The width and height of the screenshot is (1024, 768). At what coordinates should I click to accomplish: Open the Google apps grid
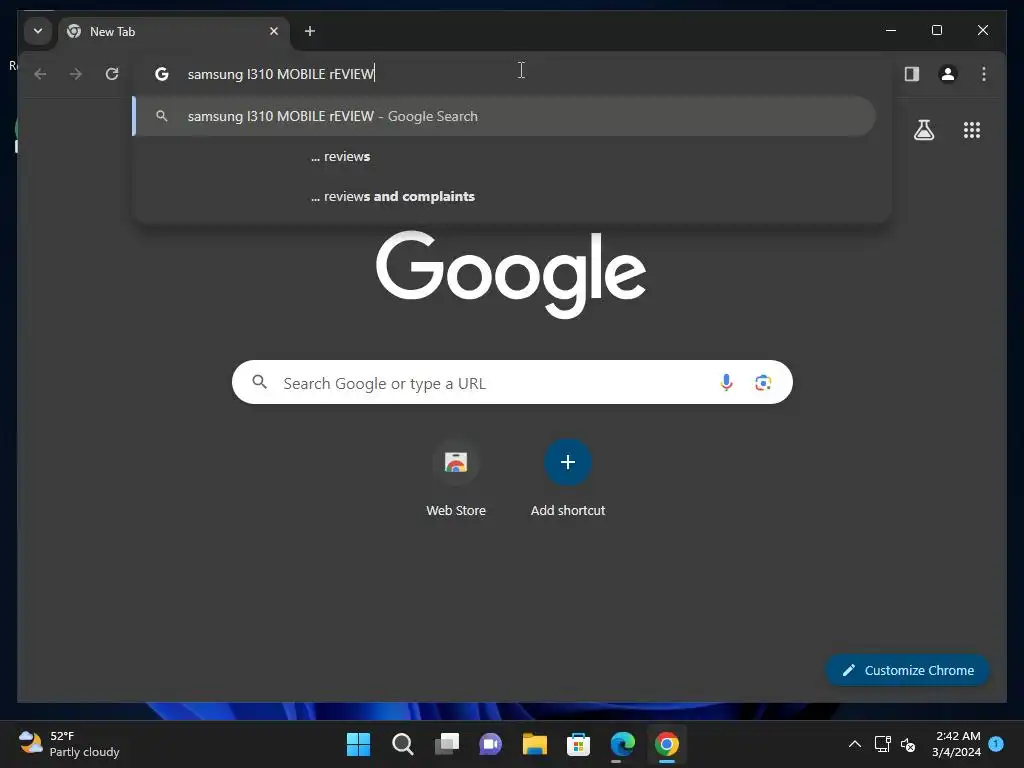pos(972,130)
